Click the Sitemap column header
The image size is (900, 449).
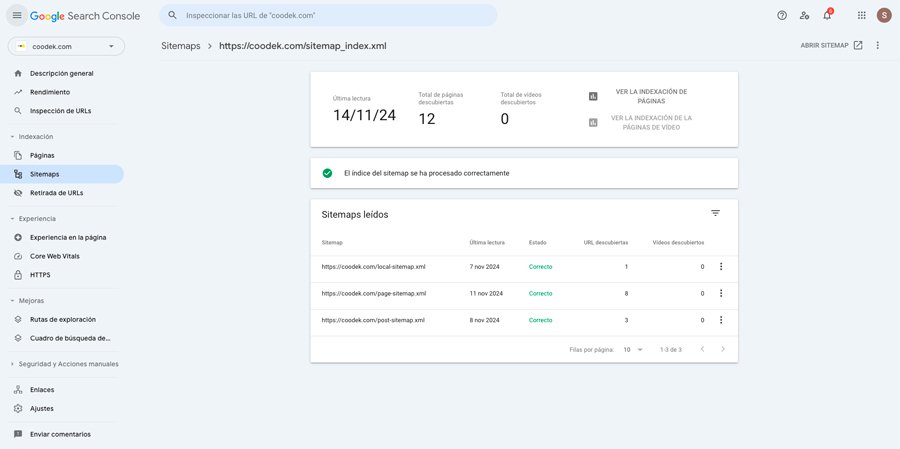(332, 242)
